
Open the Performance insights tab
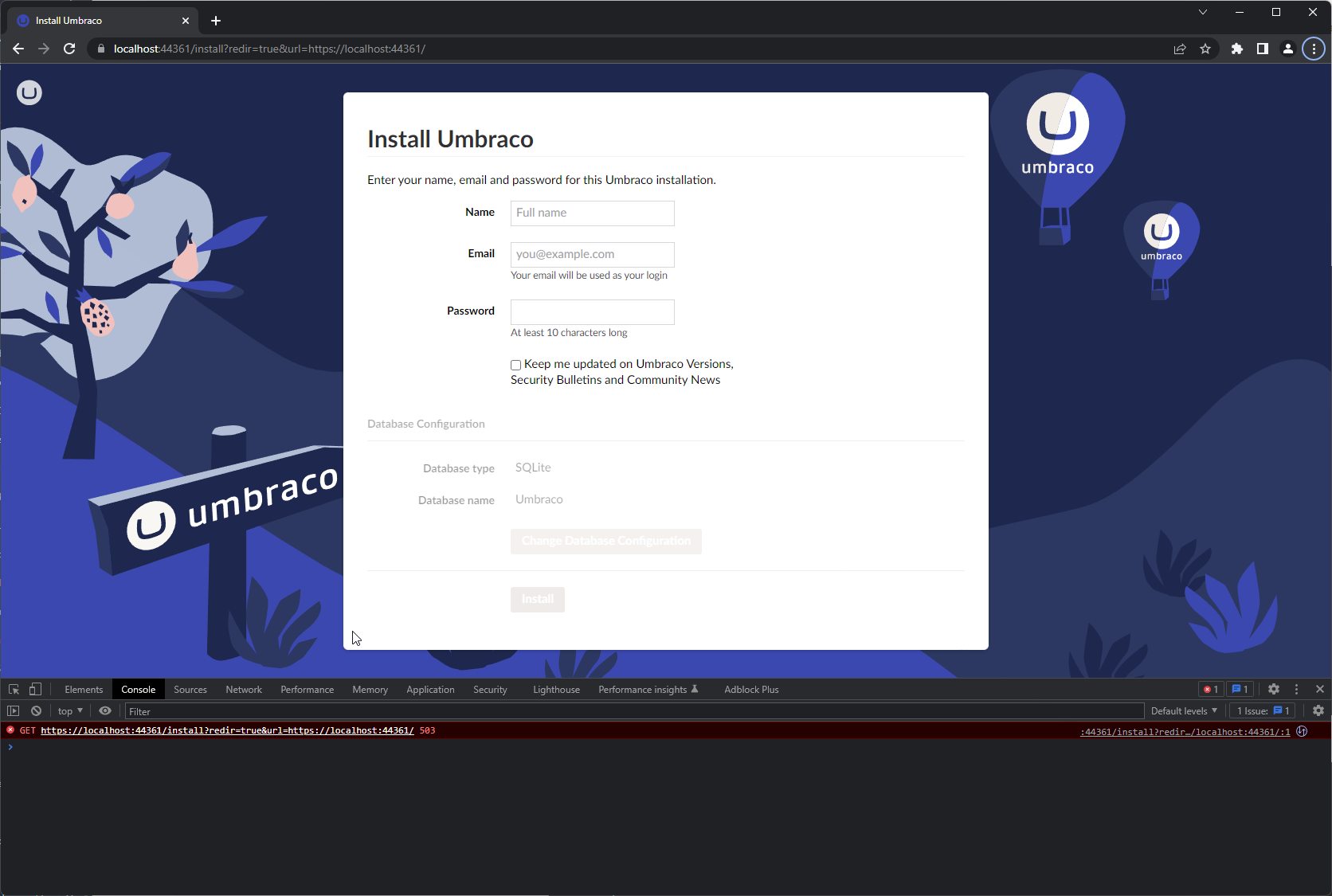click(x=648, y=690)
